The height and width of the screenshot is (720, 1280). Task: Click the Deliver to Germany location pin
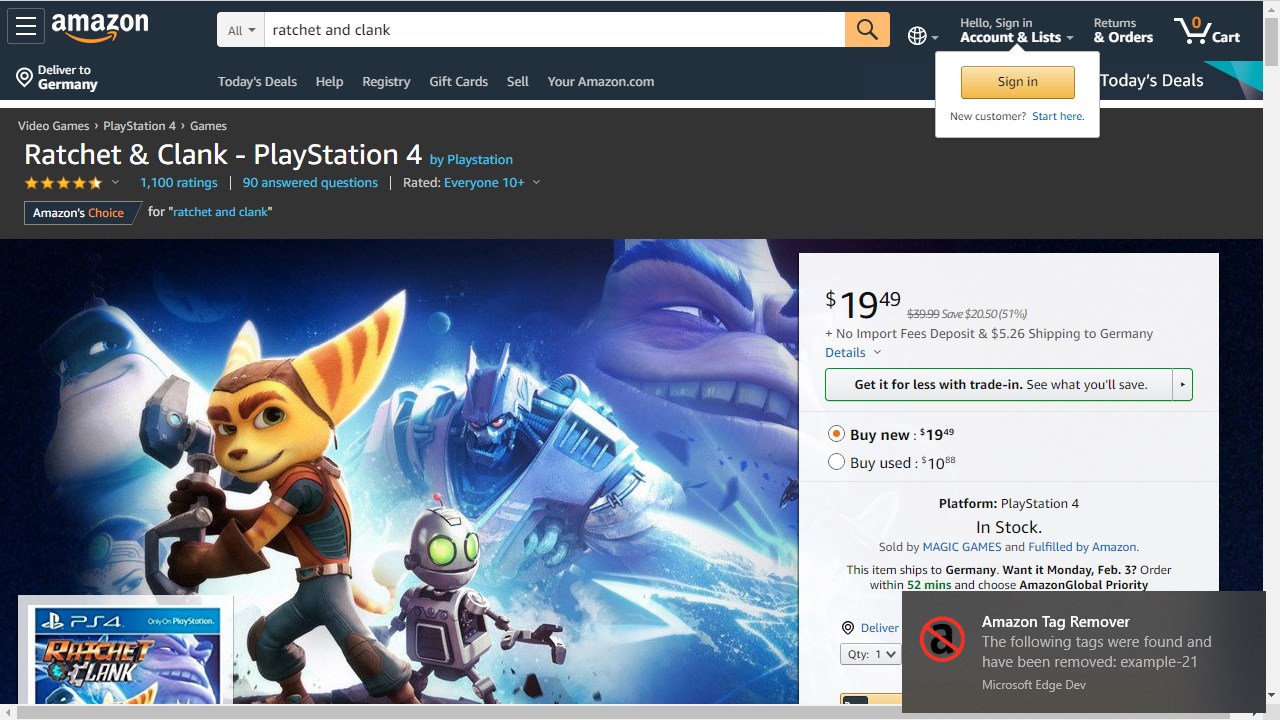coord(25,77)
